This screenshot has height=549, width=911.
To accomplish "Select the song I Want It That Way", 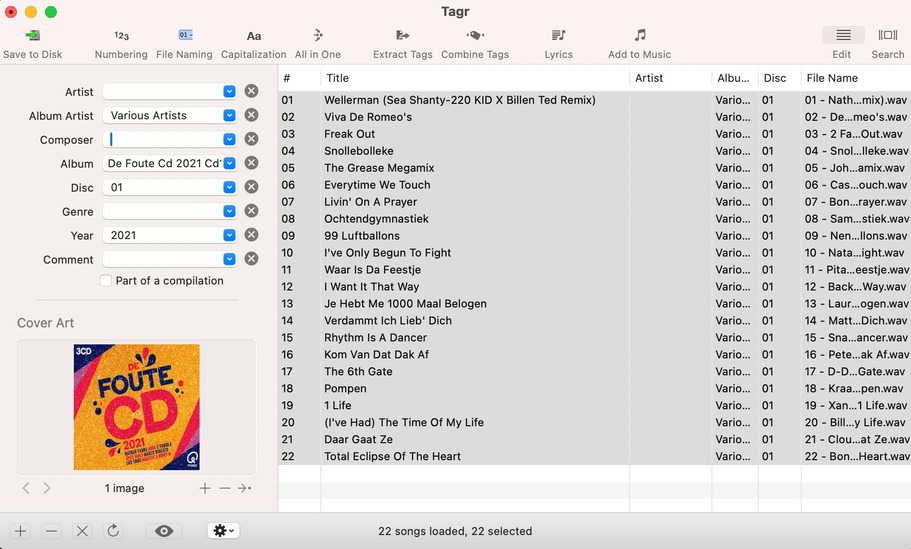I will click(371, 286).
